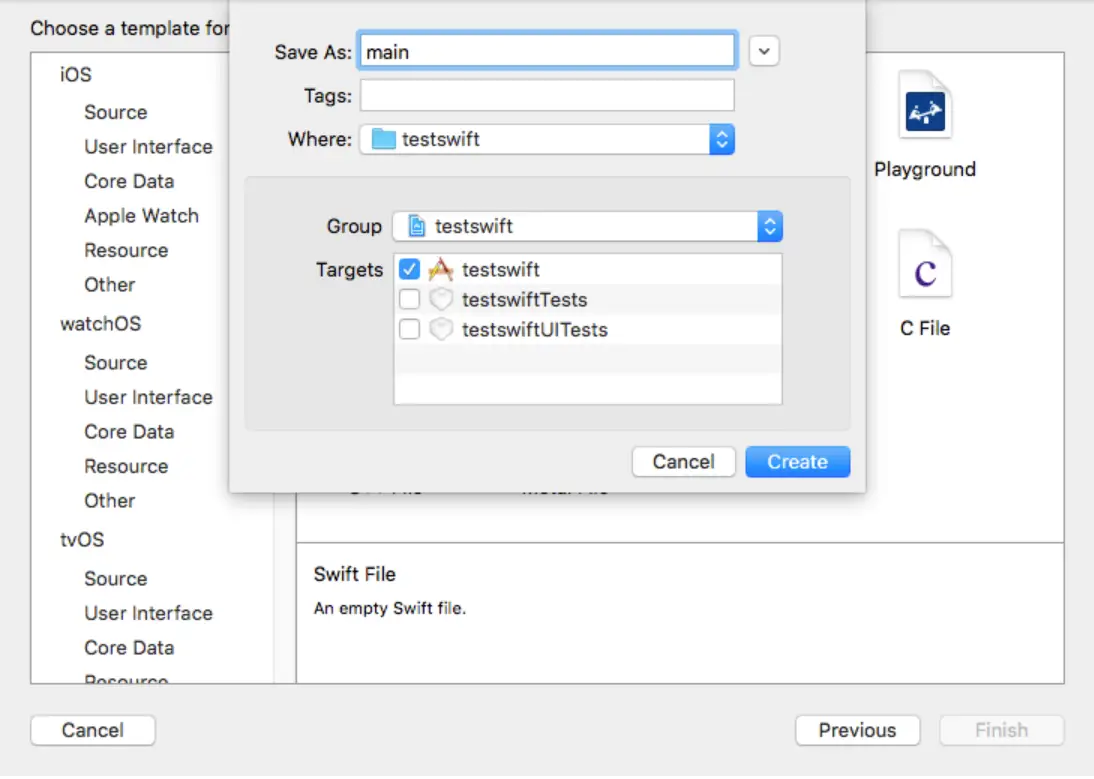Image resolution: width=1094 pixels, height=779 pixels.
Task: Enable the testswiftTests target checkbox
Action: 409,300
